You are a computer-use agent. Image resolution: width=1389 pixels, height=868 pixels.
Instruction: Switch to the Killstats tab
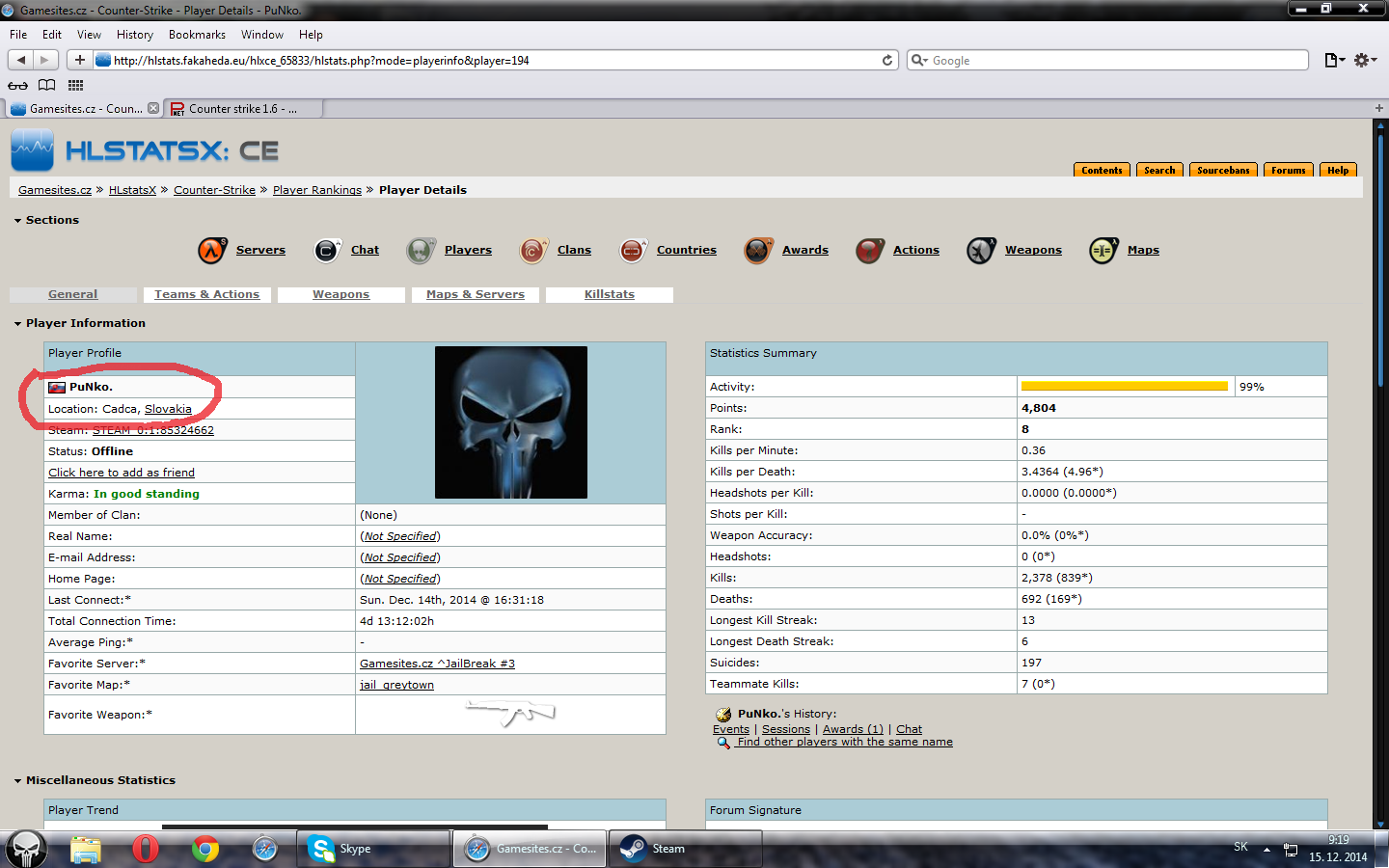(609, 294)
